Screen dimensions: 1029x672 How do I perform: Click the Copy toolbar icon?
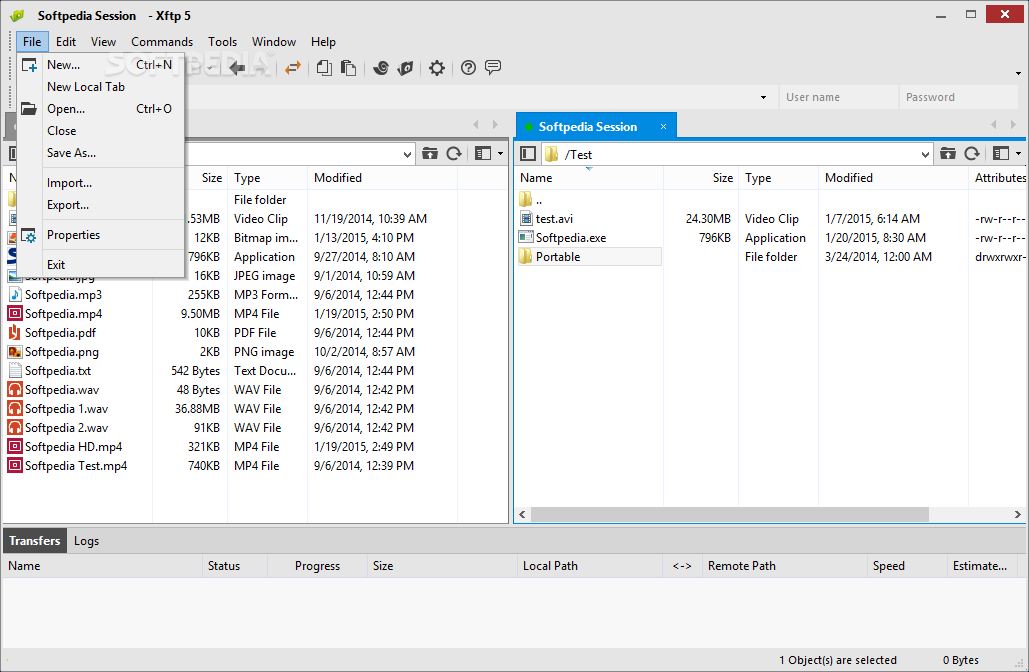pyautogui.click(x=324, y=68)
